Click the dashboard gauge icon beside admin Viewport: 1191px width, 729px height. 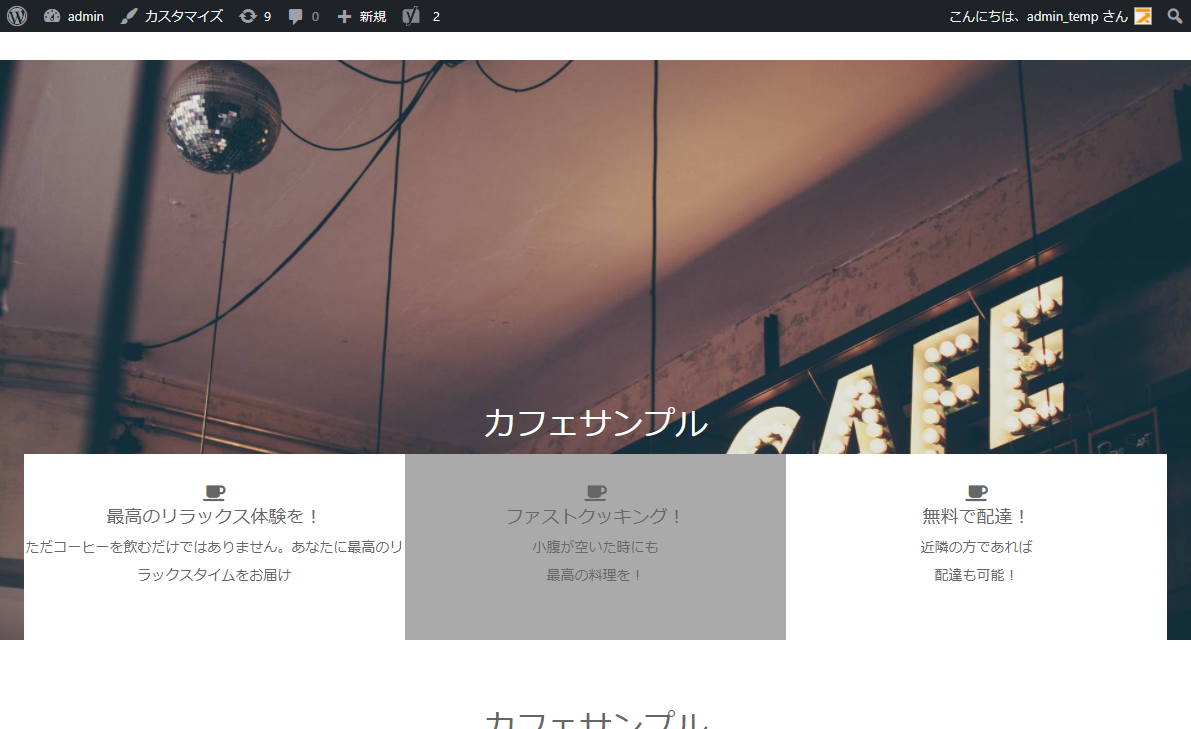pos(52,16)
